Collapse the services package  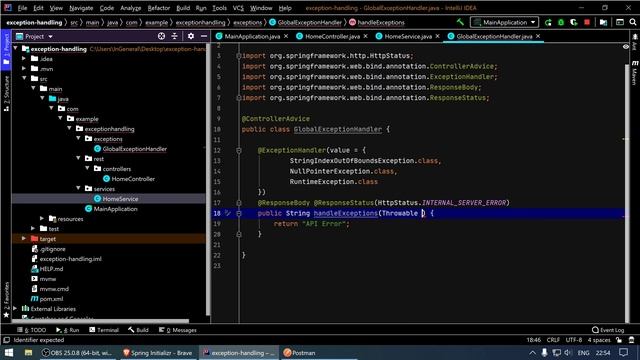pos(78,189)
